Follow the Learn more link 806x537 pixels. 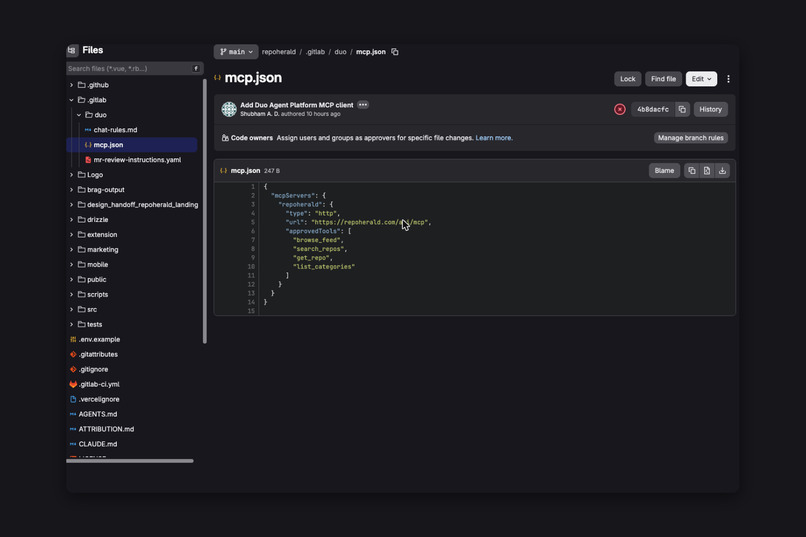pos(493,138)
